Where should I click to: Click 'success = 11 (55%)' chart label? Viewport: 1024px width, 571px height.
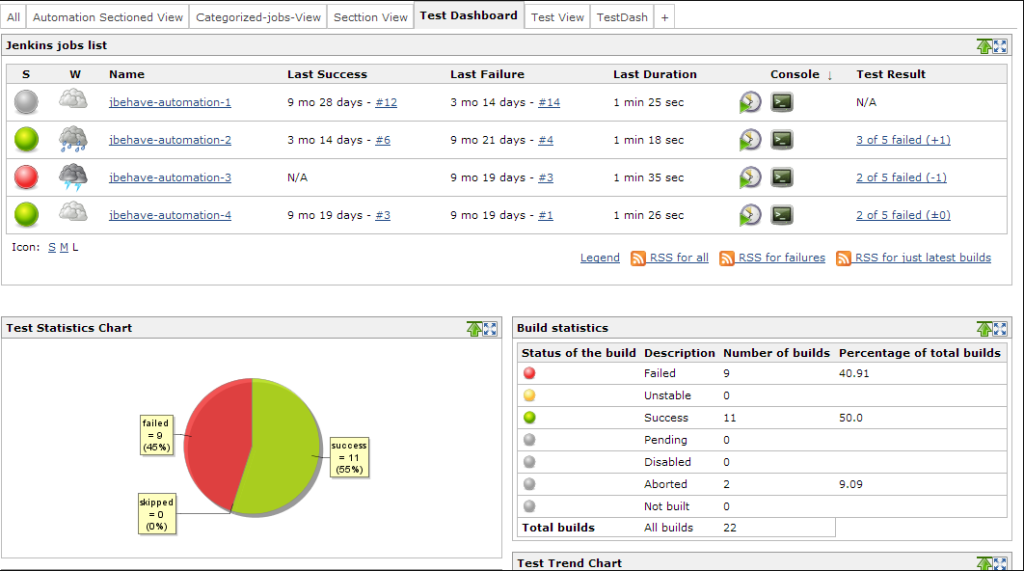[x=349, y=457]
